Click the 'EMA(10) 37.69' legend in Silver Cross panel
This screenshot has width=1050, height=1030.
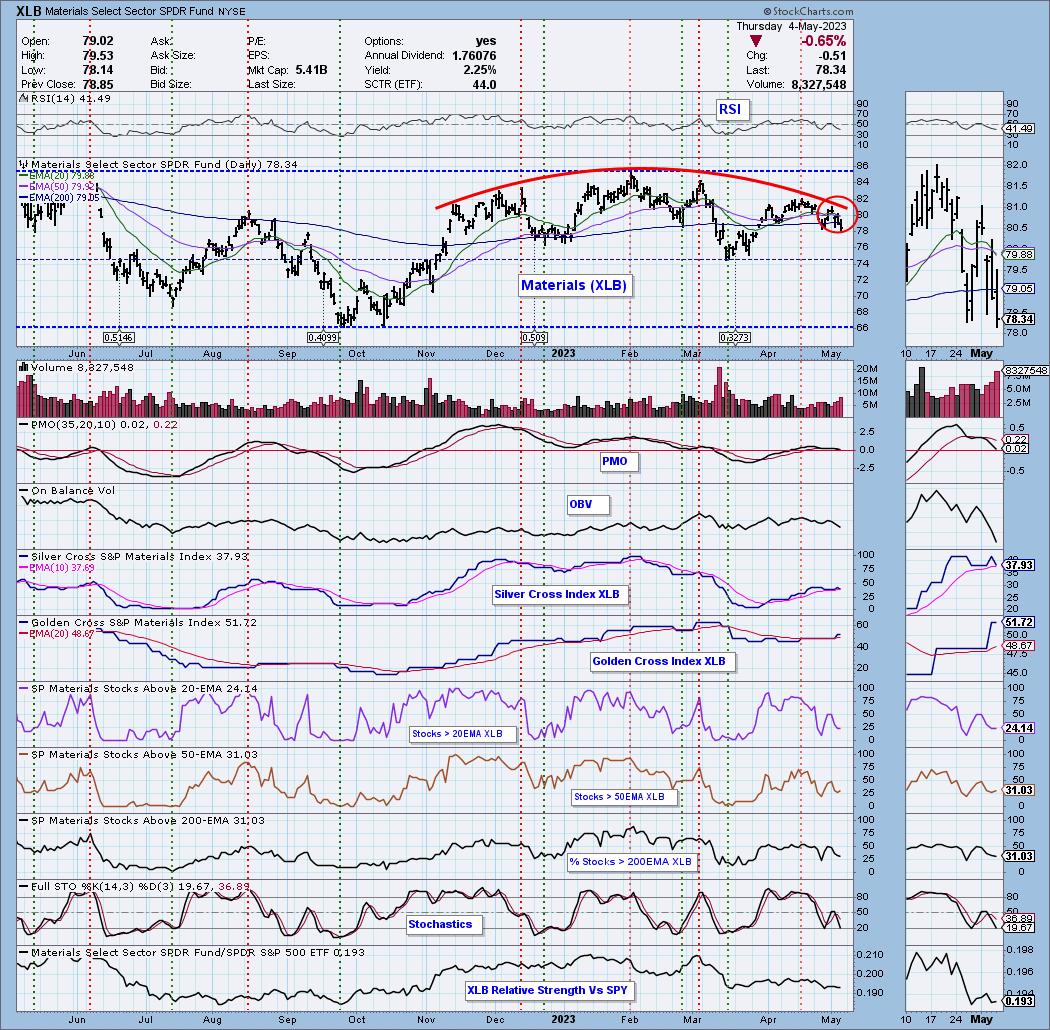(58, 567)
